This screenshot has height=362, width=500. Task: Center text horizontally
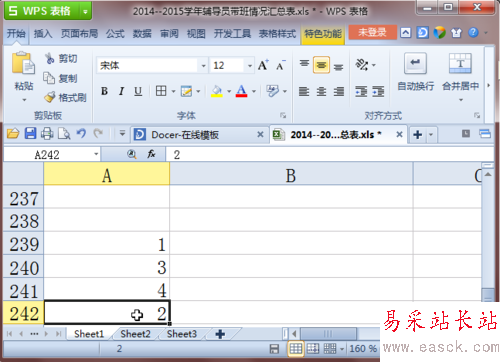click(x=321, y=91)
